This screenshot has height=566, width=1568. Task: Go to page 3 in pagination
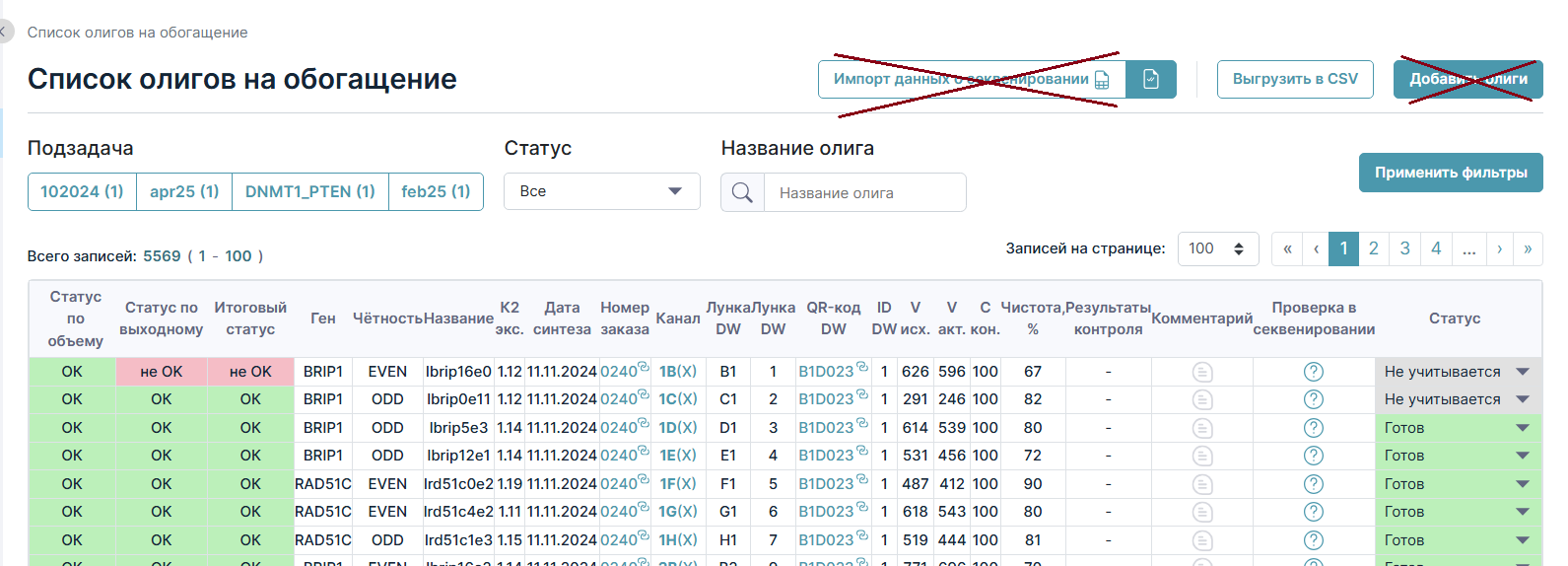1404,248
